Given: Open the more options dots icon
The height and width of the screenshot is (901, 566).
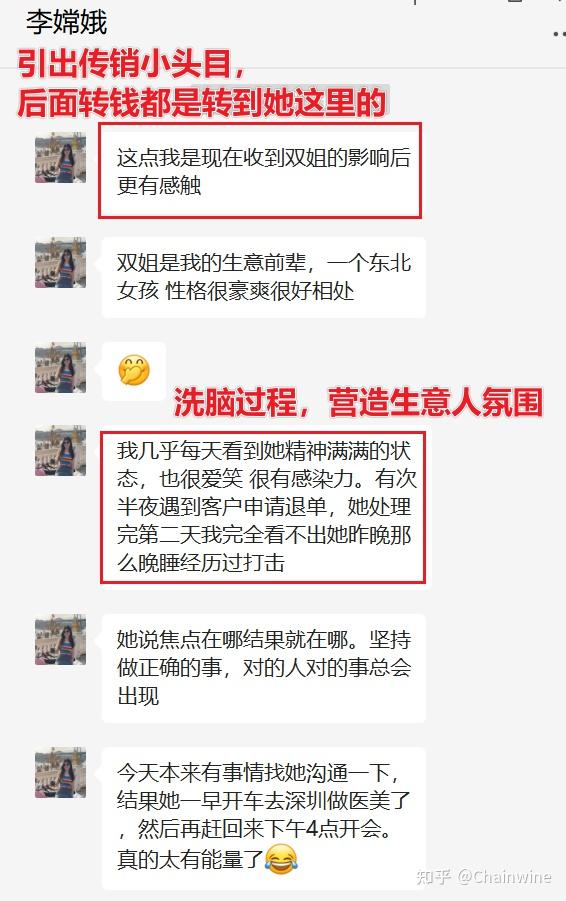Looking at the screenshot, I should [559, 34].
